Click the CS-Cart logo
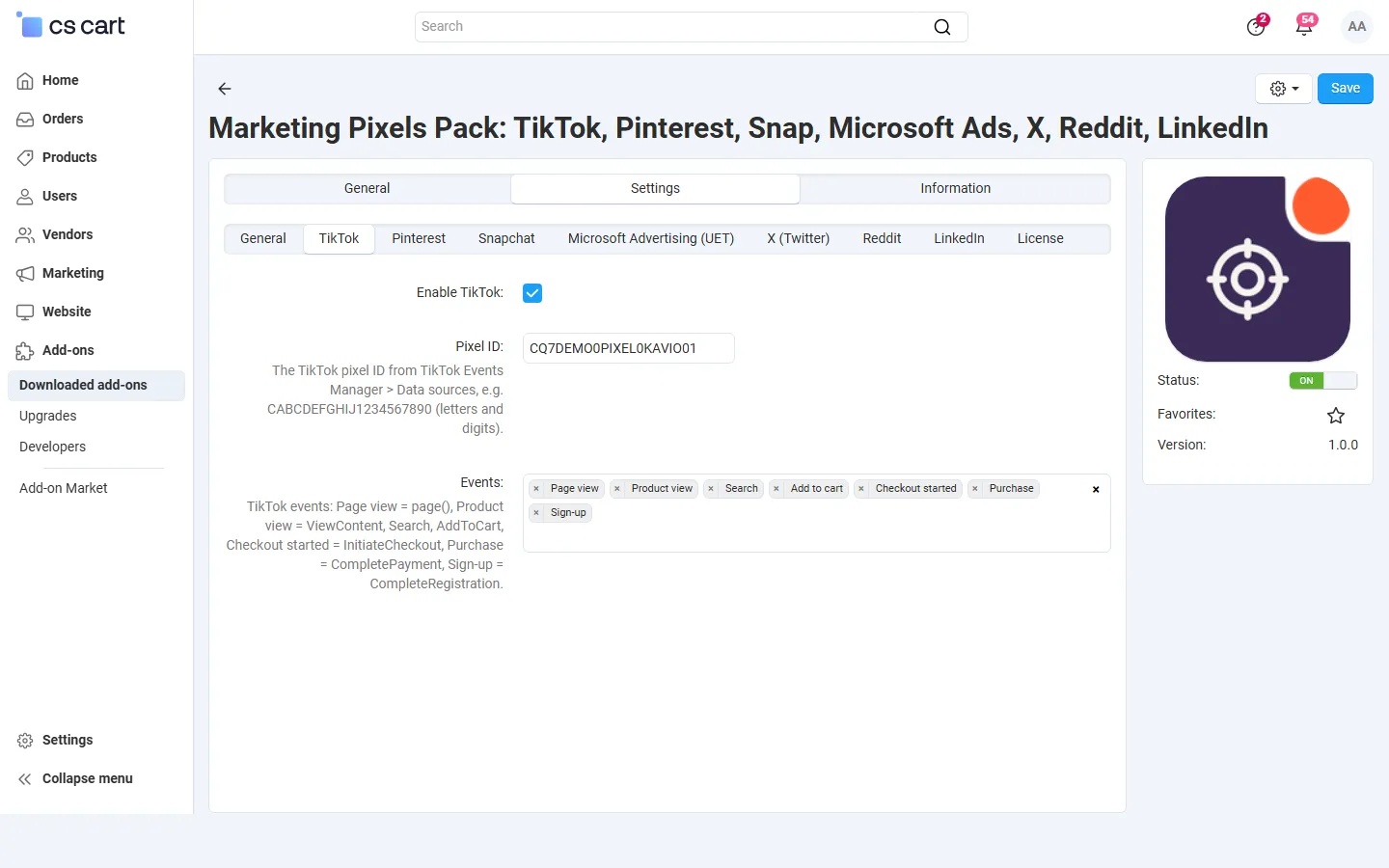 (x=71, y=26)
